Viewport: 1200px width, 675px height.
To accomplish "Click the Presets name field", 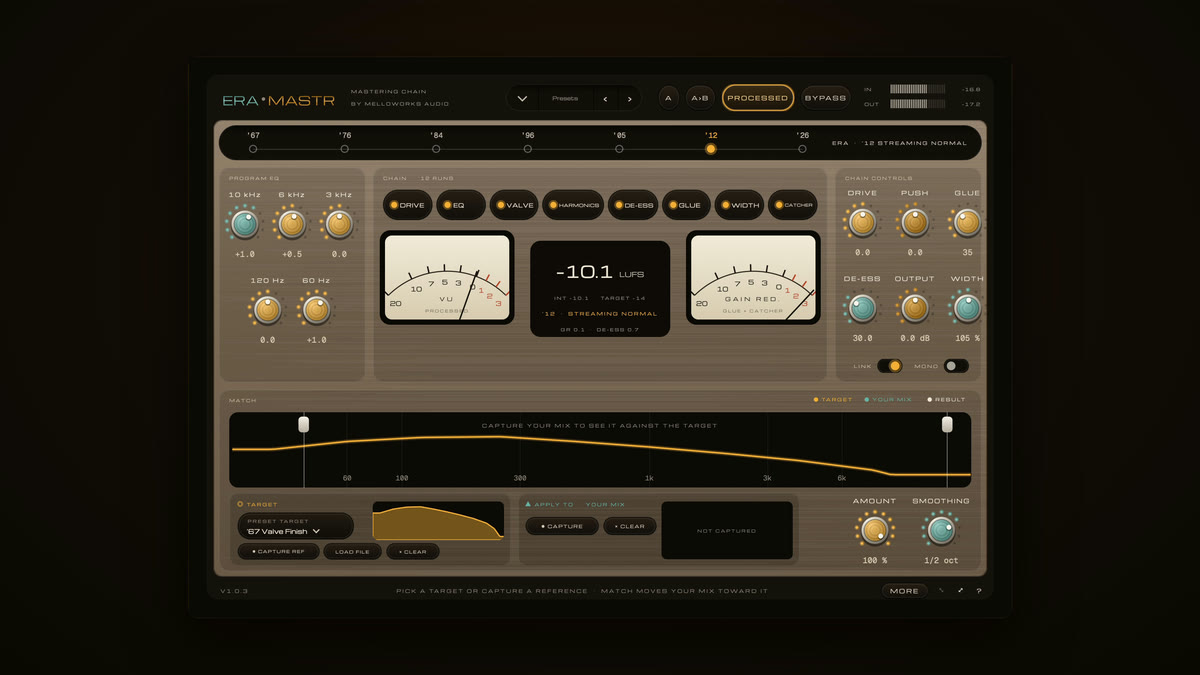I will tap(565, 98).
